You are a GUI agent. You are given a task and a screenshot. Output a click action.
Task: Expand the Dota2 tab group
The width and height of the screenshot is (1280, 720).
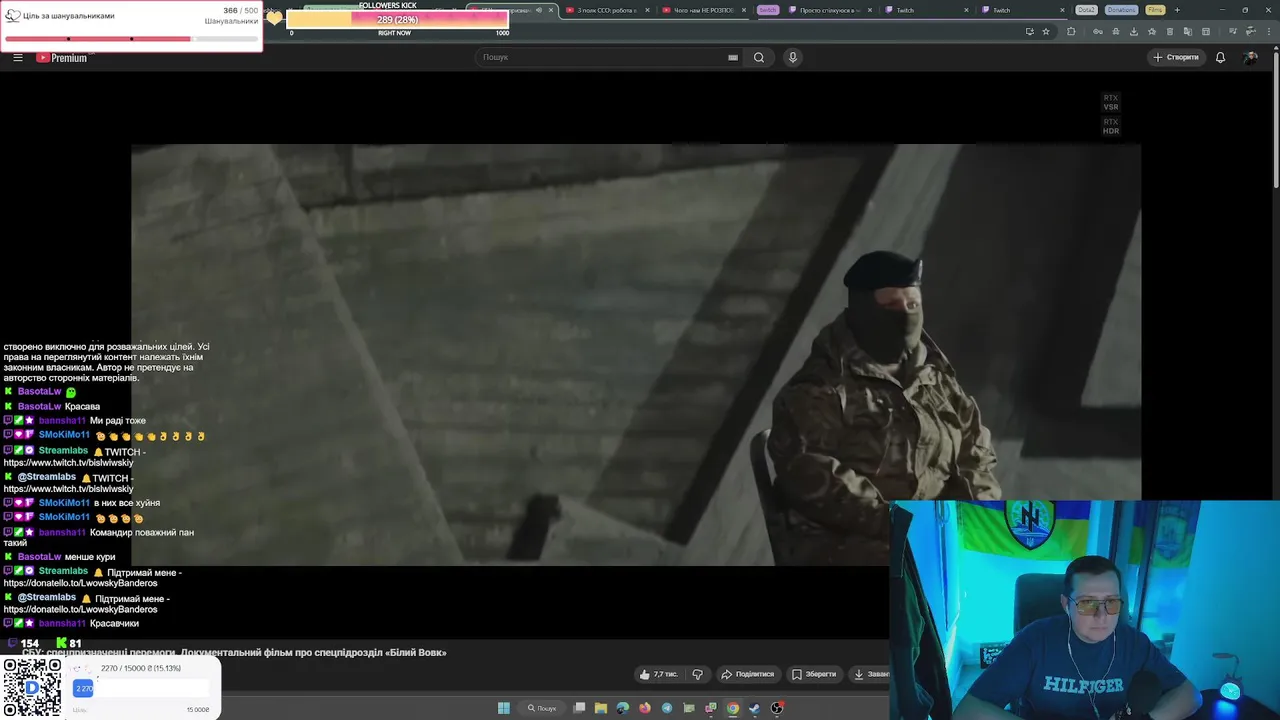[x=1086, y=10]
